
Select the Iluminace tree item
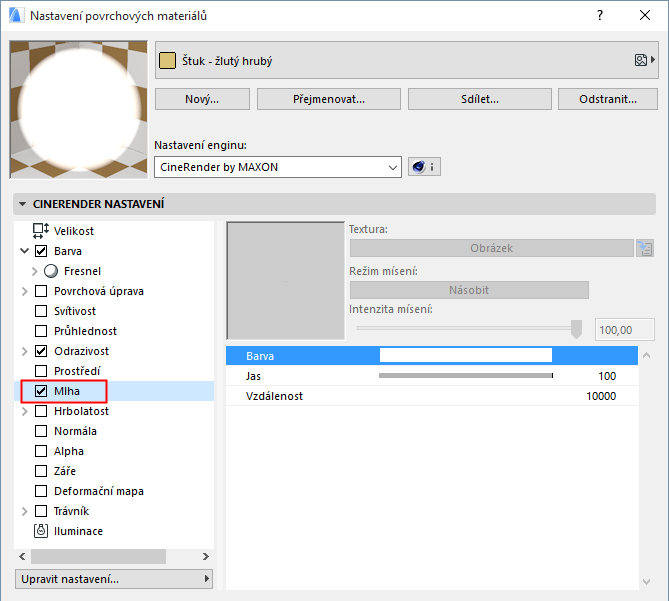78,531
